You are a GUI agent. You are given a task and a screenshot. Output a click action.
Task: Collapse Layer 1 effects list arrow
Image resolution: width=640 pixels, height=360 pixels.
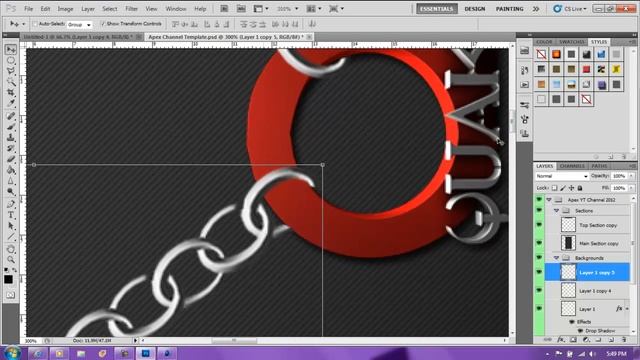coord(627,309)
